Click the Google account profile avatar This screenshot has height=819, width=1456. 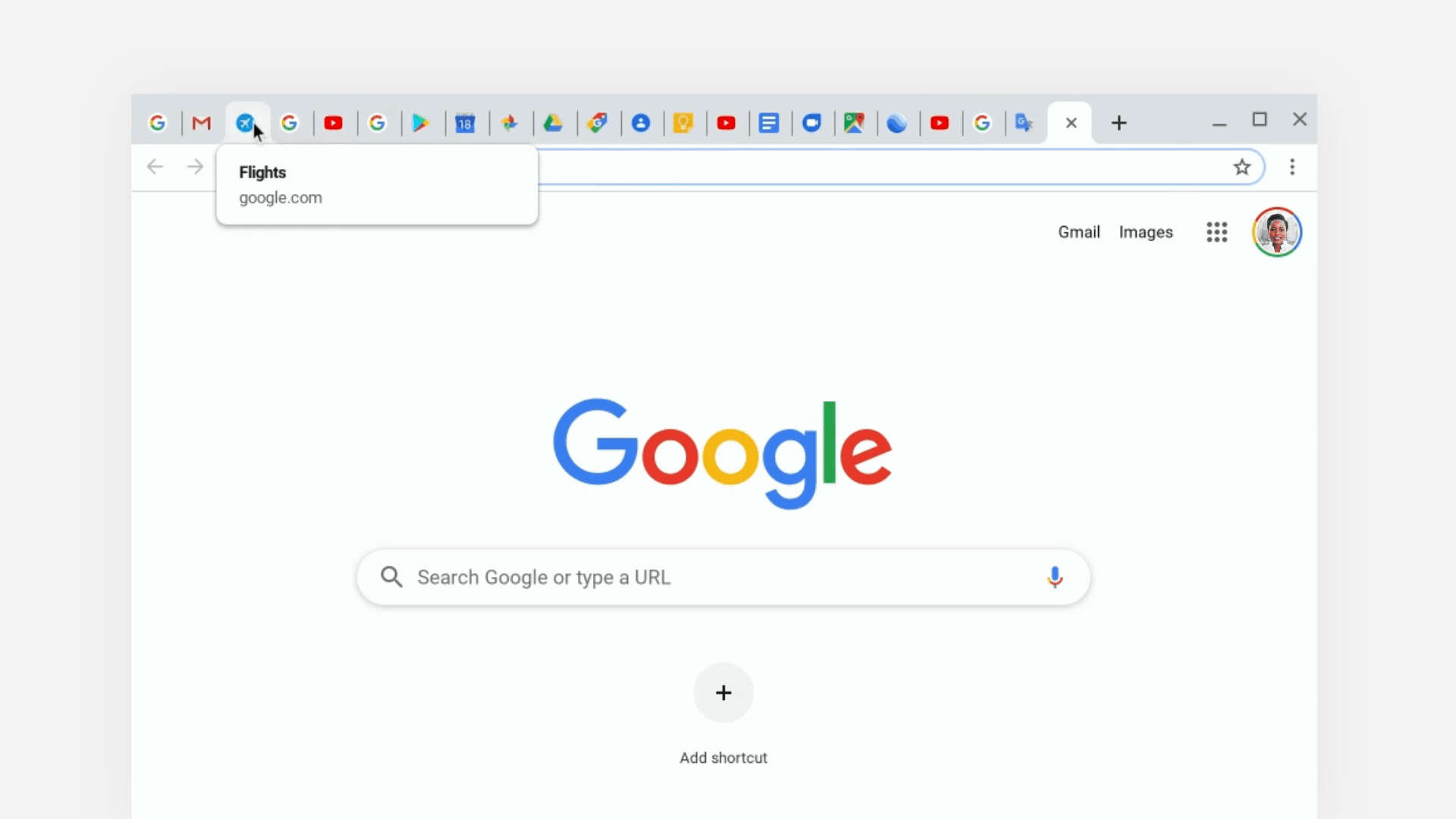pos(1277,231)
